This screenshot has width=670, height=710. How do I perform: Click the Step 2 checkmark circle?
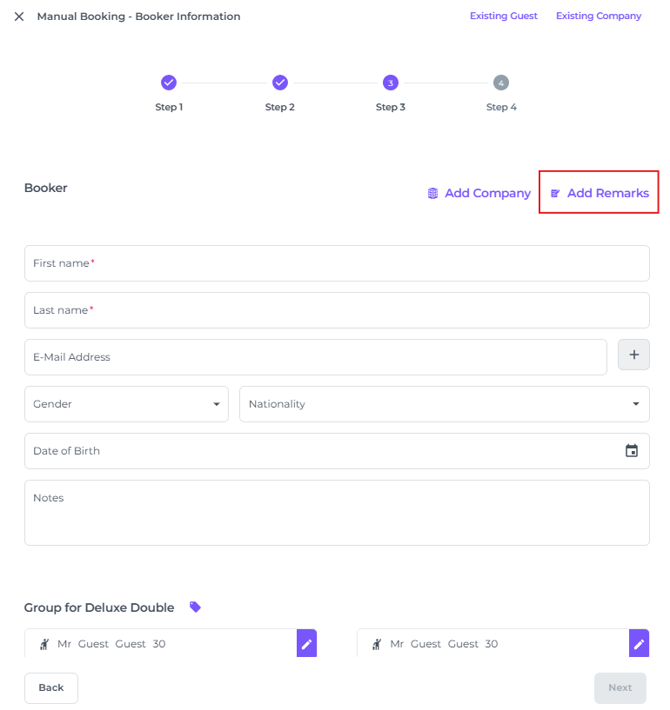(x=280, y=83)
